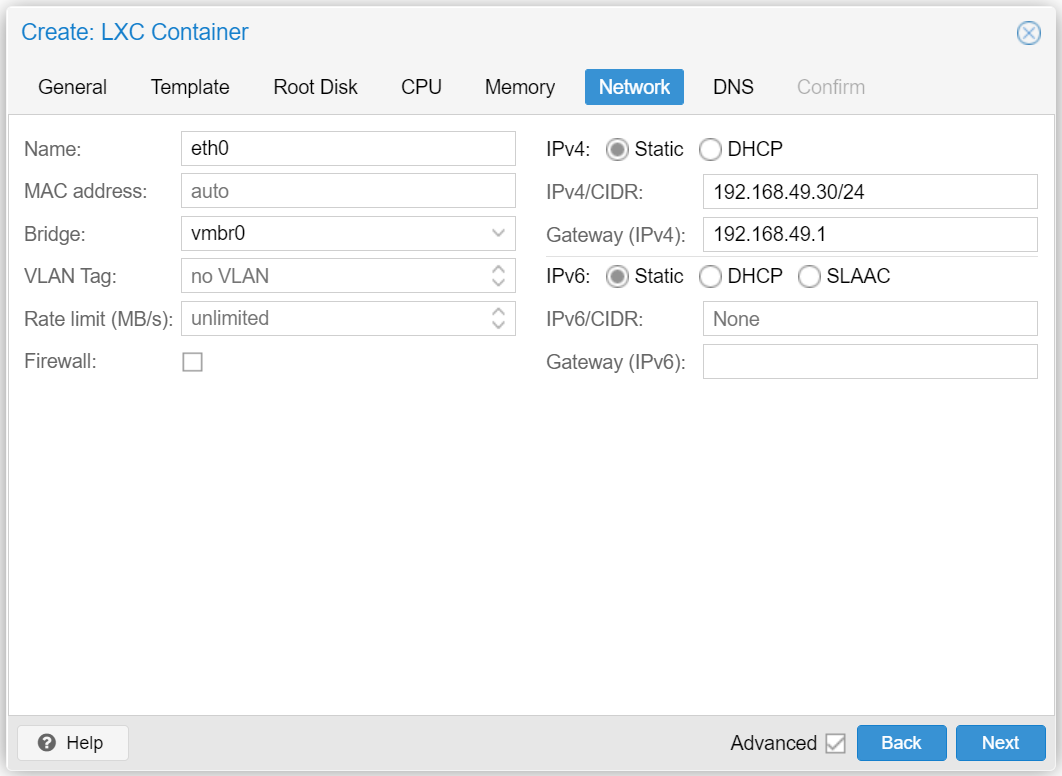This screenshot has width=1062, height=776.
Task: Uncheck the Advanced checkbox
Action: [837, 743]
